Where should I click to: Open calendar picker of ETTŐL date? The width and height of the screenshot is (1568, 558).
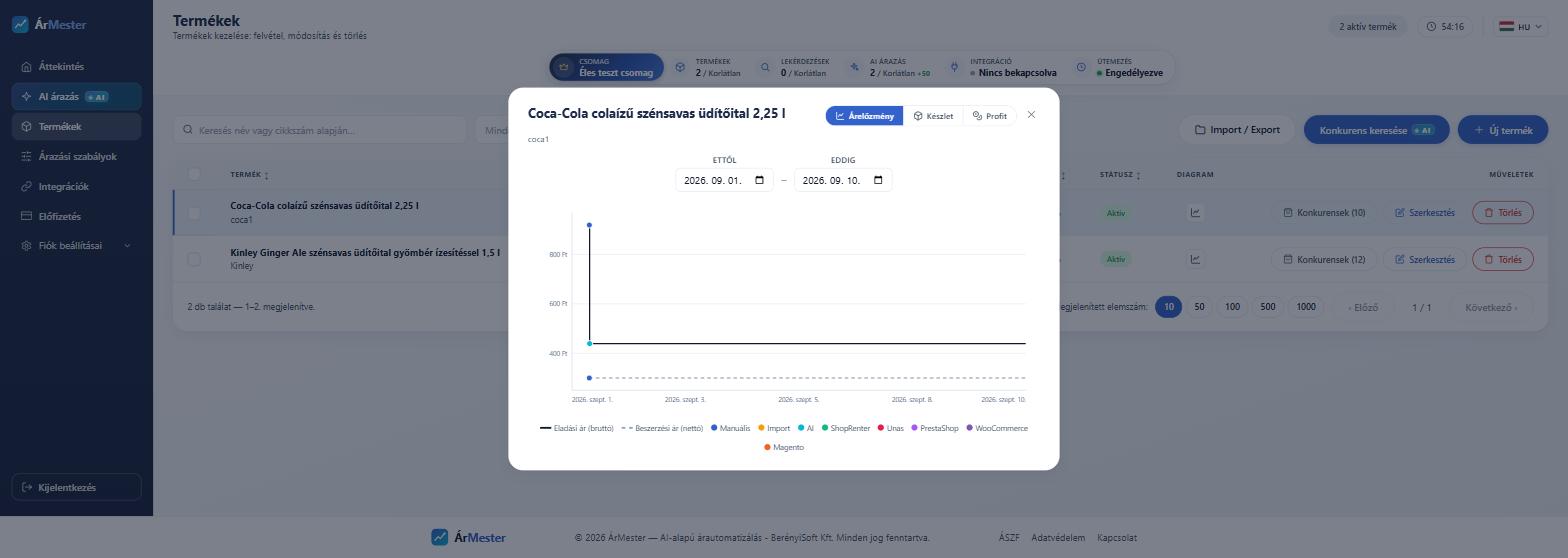759,180
